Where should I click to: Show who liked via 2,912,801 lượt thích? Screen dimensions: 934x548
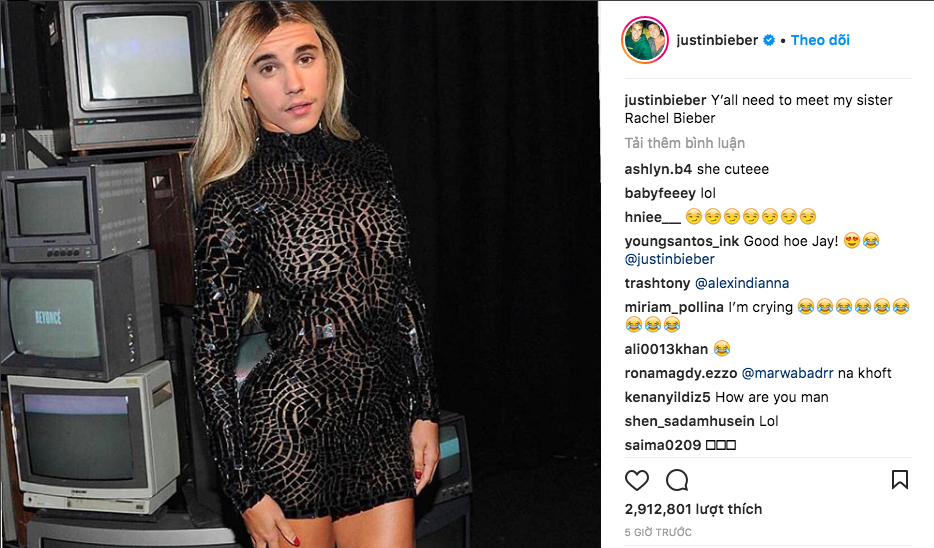point(693,509)
